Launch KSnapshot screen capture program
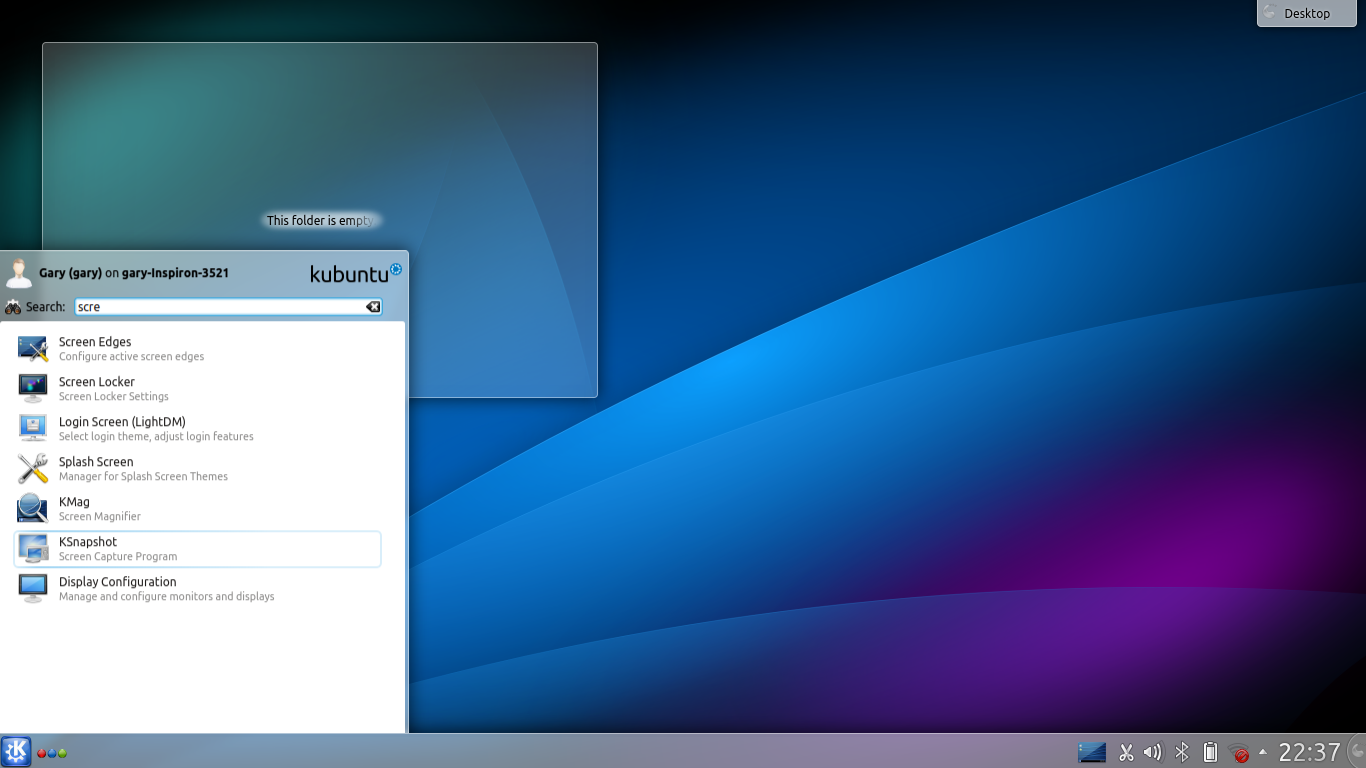Viewport: 1366px width, 768px height. (x=197, y=549)
